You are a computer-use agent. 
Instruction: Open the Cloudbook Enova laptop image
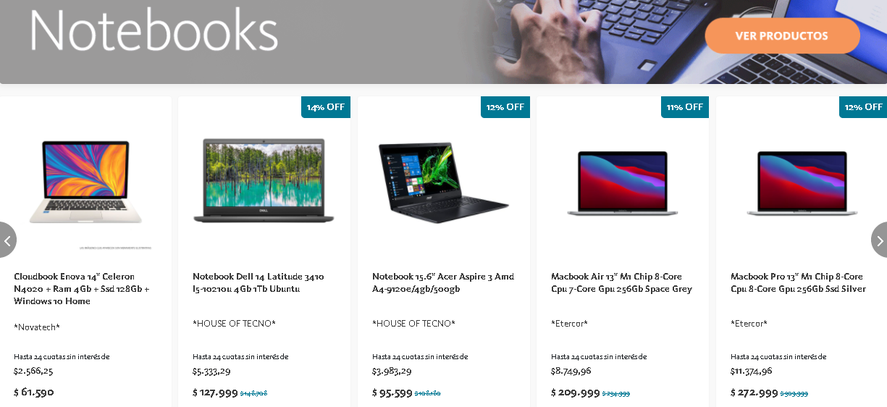(x=85, y=182)
